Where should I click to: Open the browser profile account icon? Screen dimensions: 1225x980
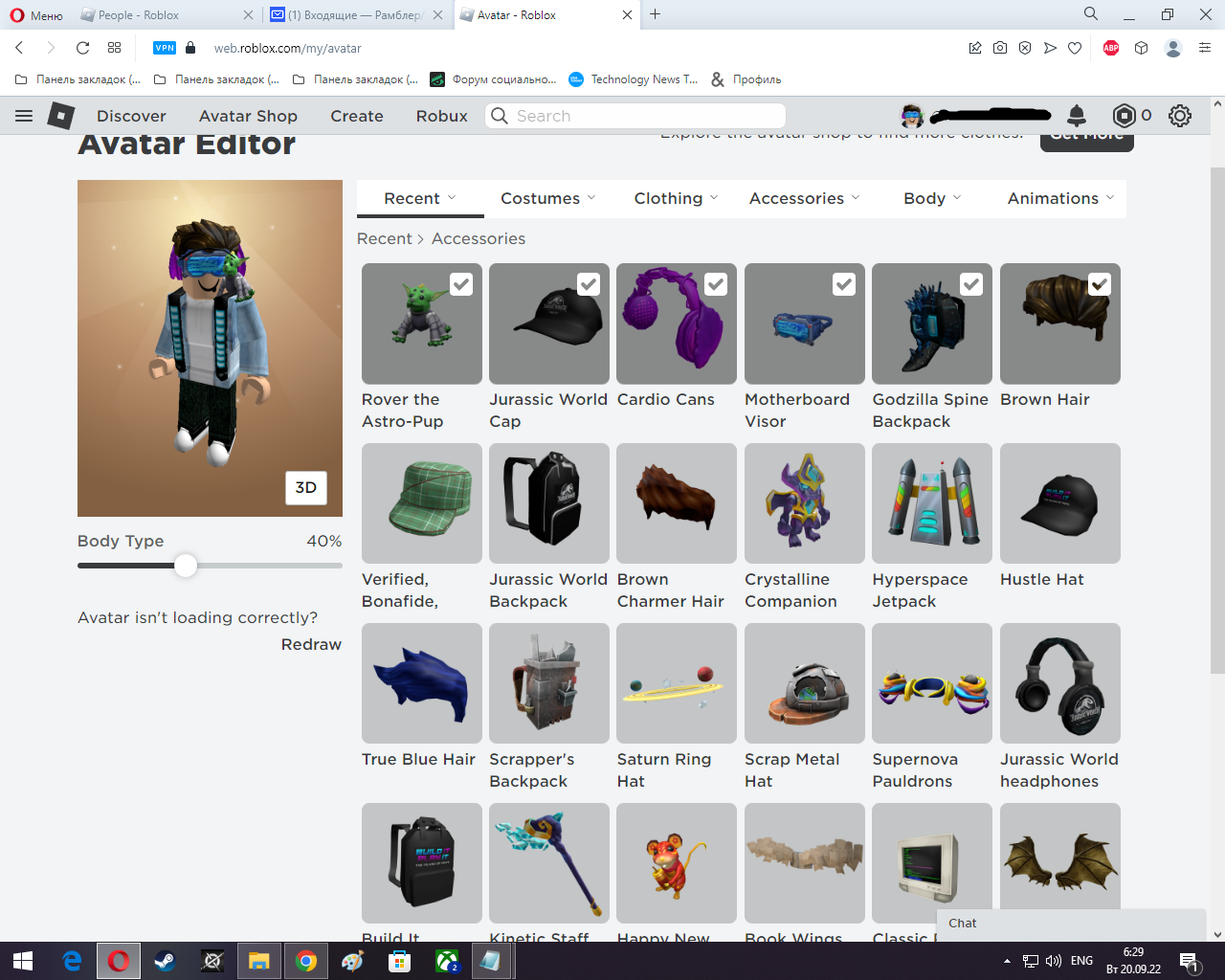1173,48
